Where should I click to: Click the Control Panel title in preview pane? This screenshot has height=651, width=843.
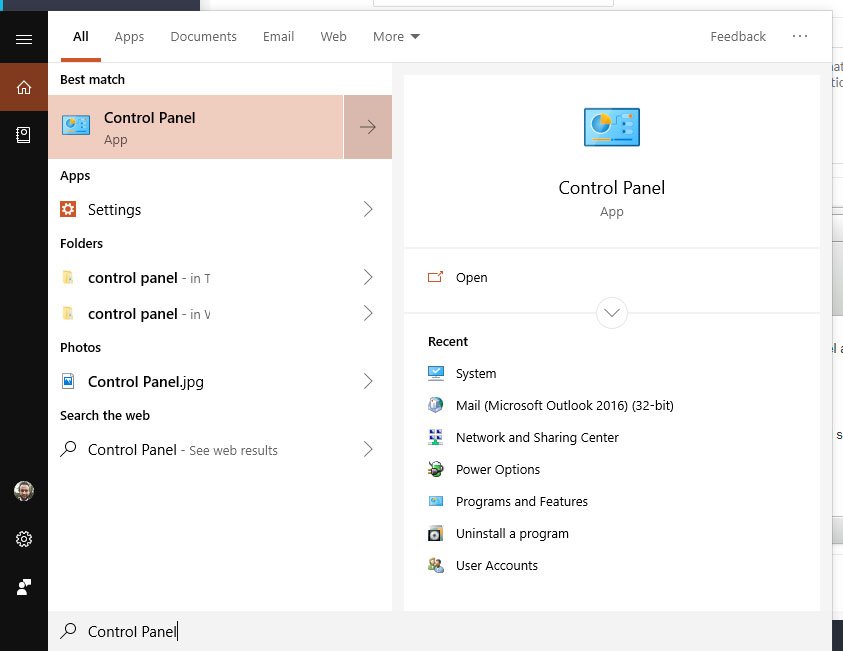point(612,188)
